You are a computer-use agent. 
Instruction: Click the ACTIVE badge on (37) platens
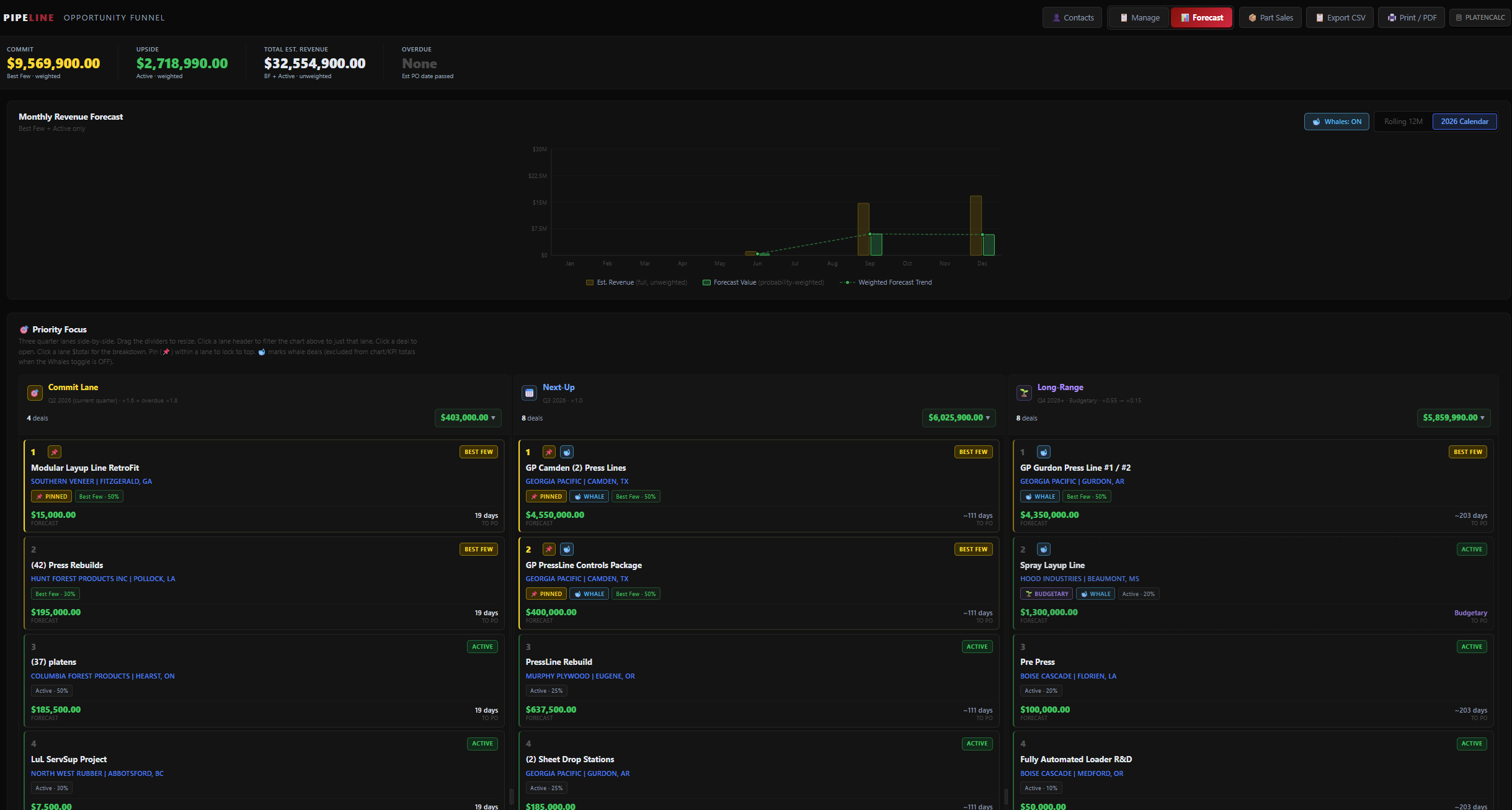tap(483, 646)
